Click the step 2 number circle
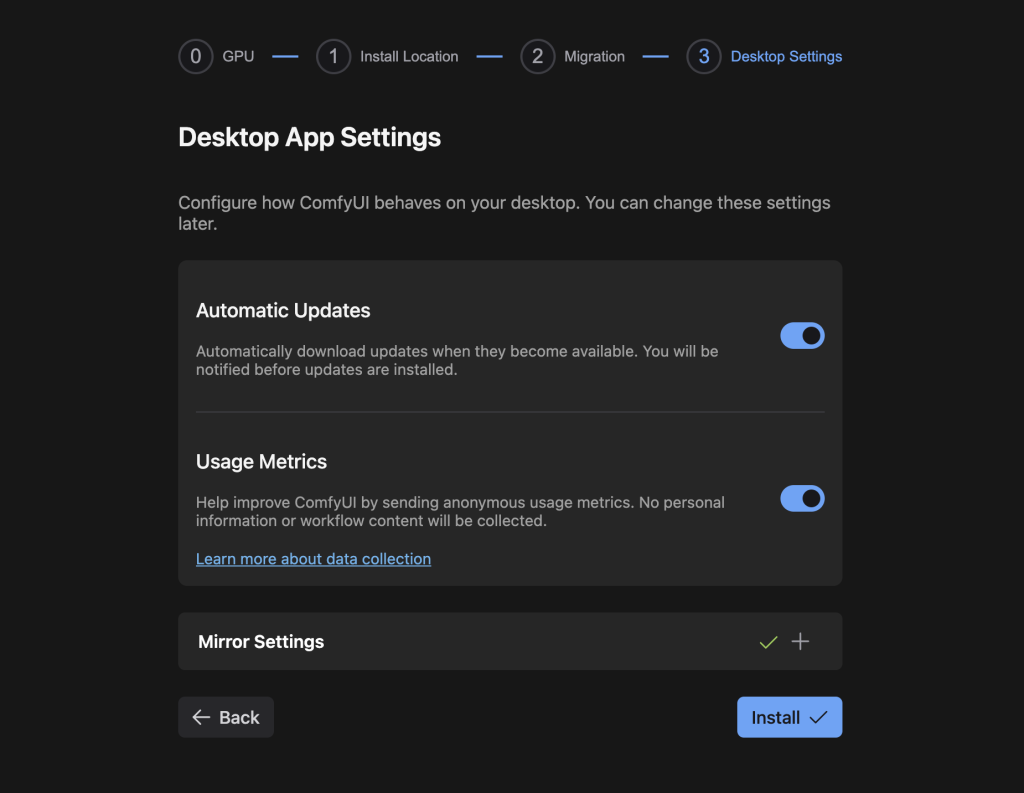Viewport: 1024px width, 793px height. 538,57
